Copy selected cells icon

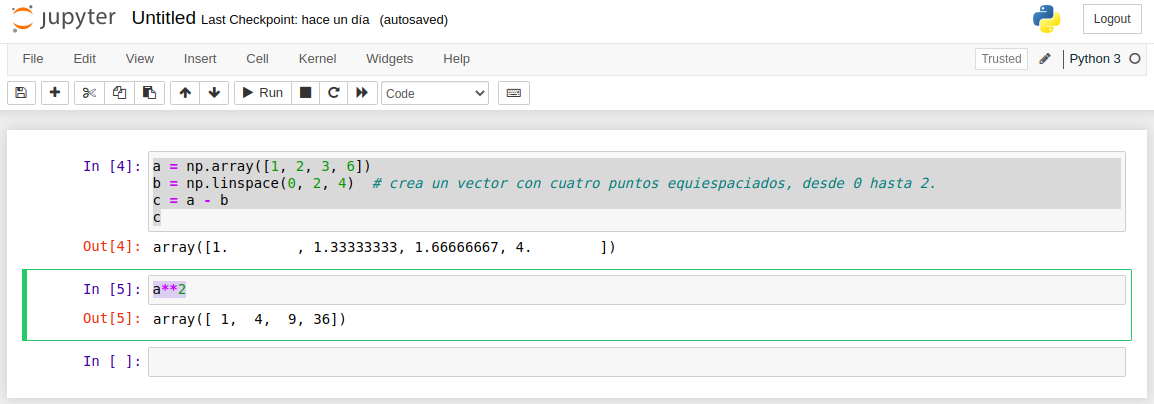[x=119, y=93]
